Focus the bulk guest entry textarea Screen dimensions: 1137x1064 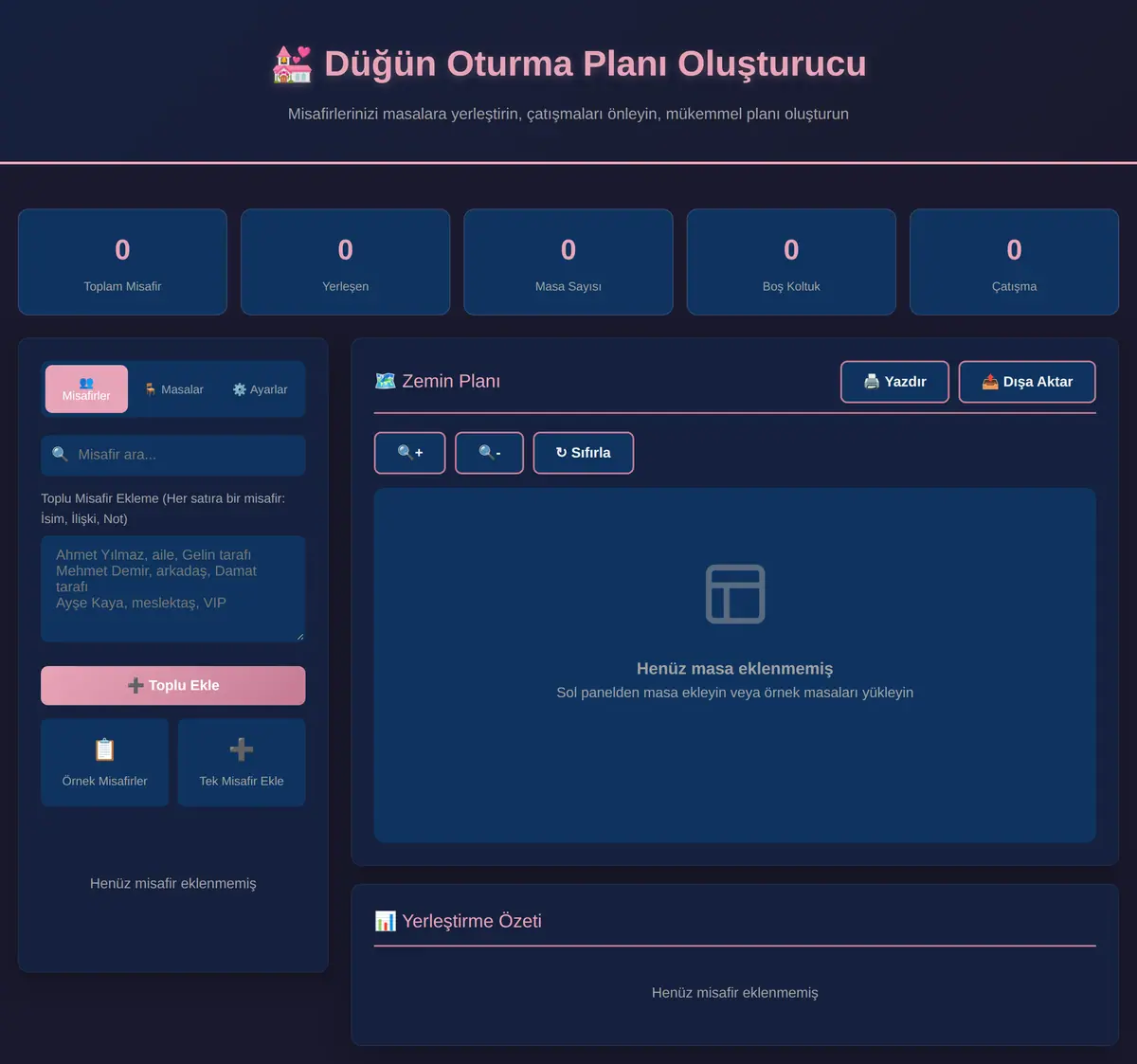pyautogui.click(x=173, y=588)
